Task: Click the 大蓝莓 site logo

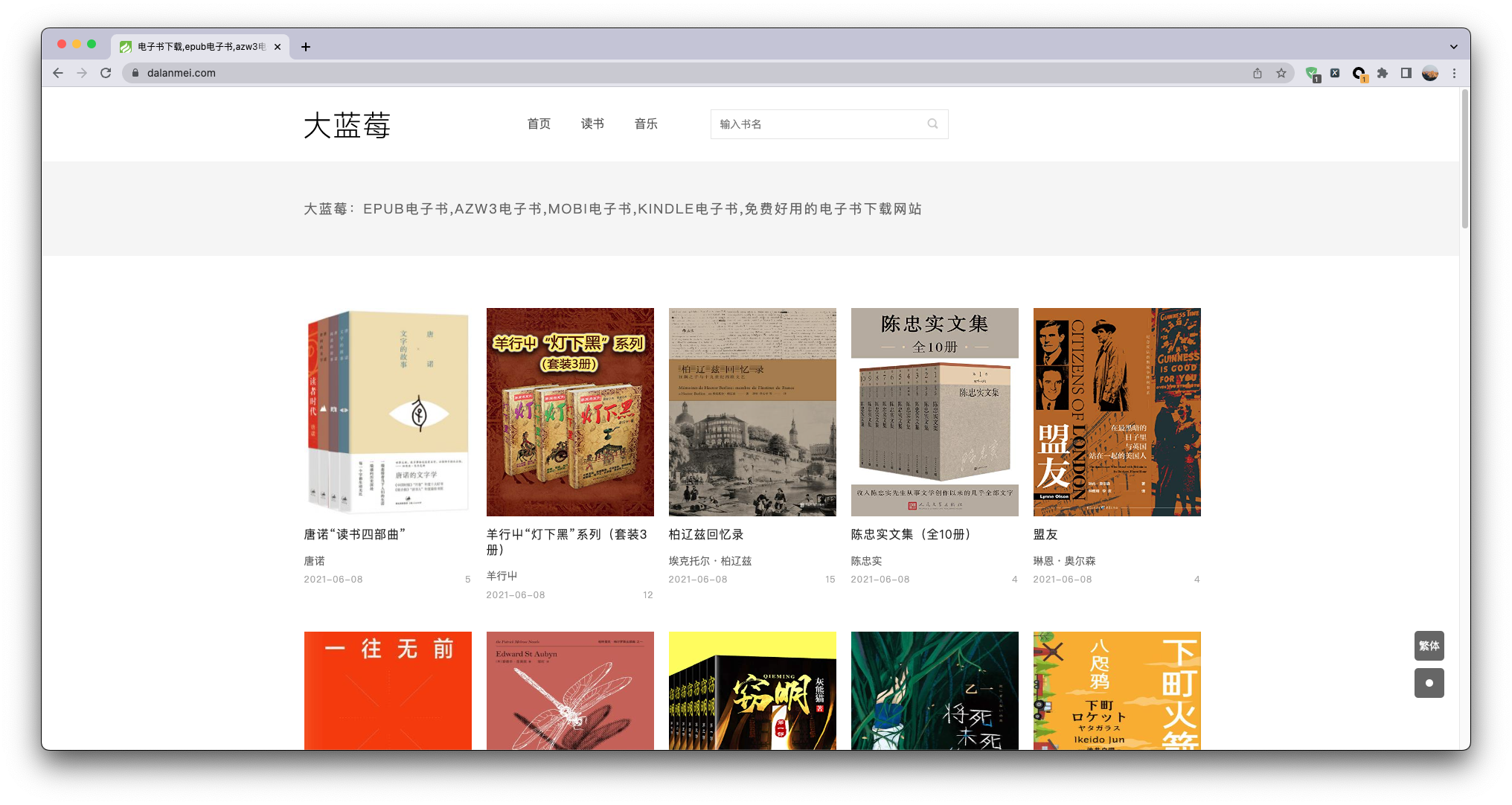Action: point(347,125)
